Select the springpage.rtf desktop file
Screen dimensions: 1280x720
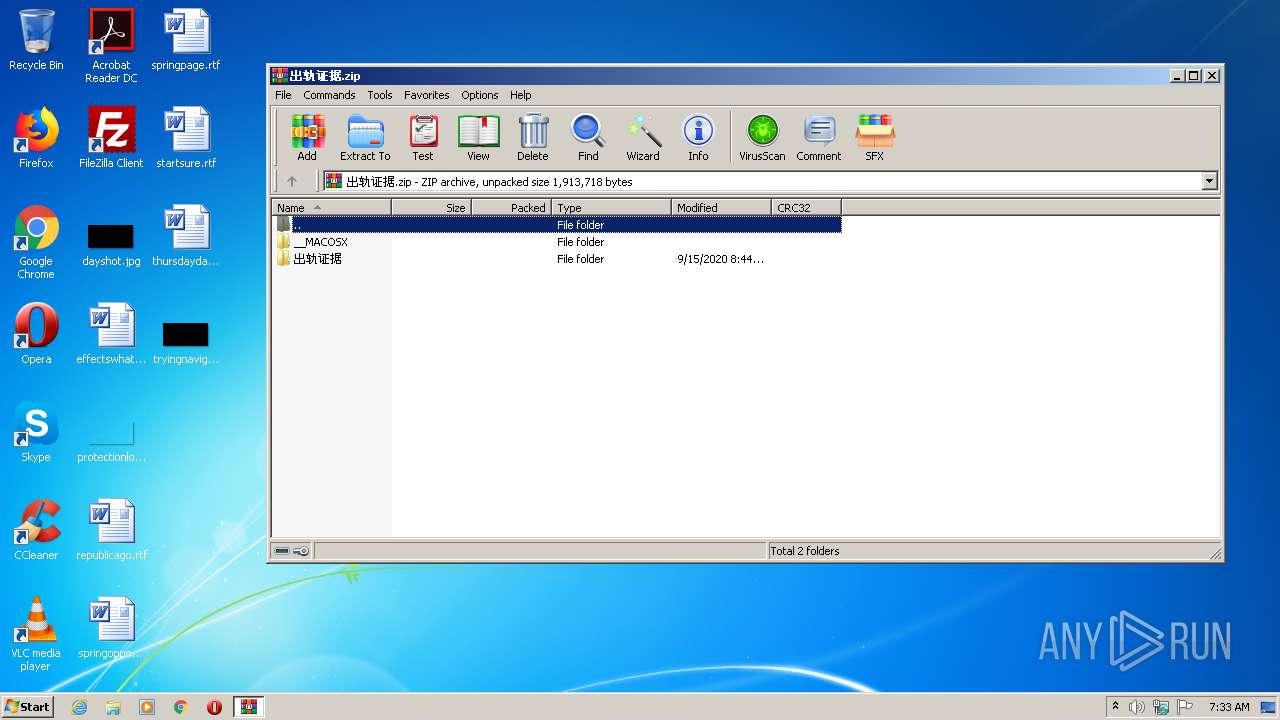point(186,40)
